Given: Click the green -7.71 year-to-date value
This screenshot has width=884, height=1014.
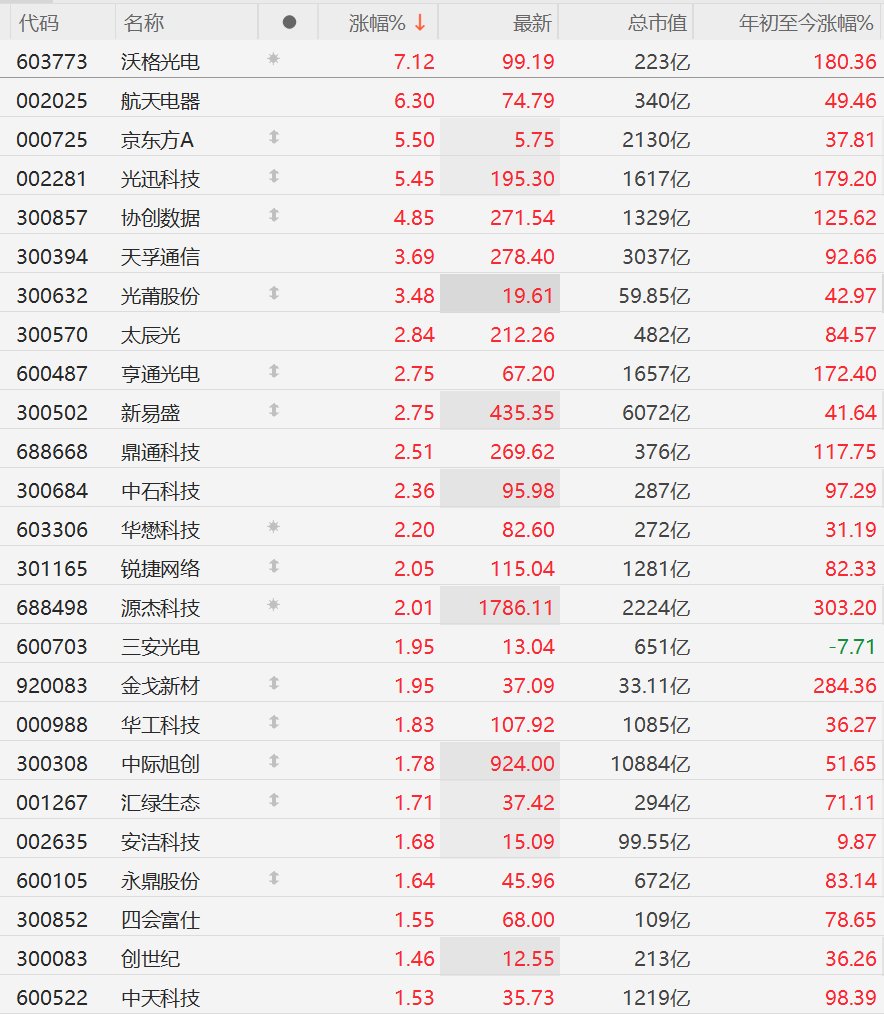Looking at the screenshot, I should [852, 647].
